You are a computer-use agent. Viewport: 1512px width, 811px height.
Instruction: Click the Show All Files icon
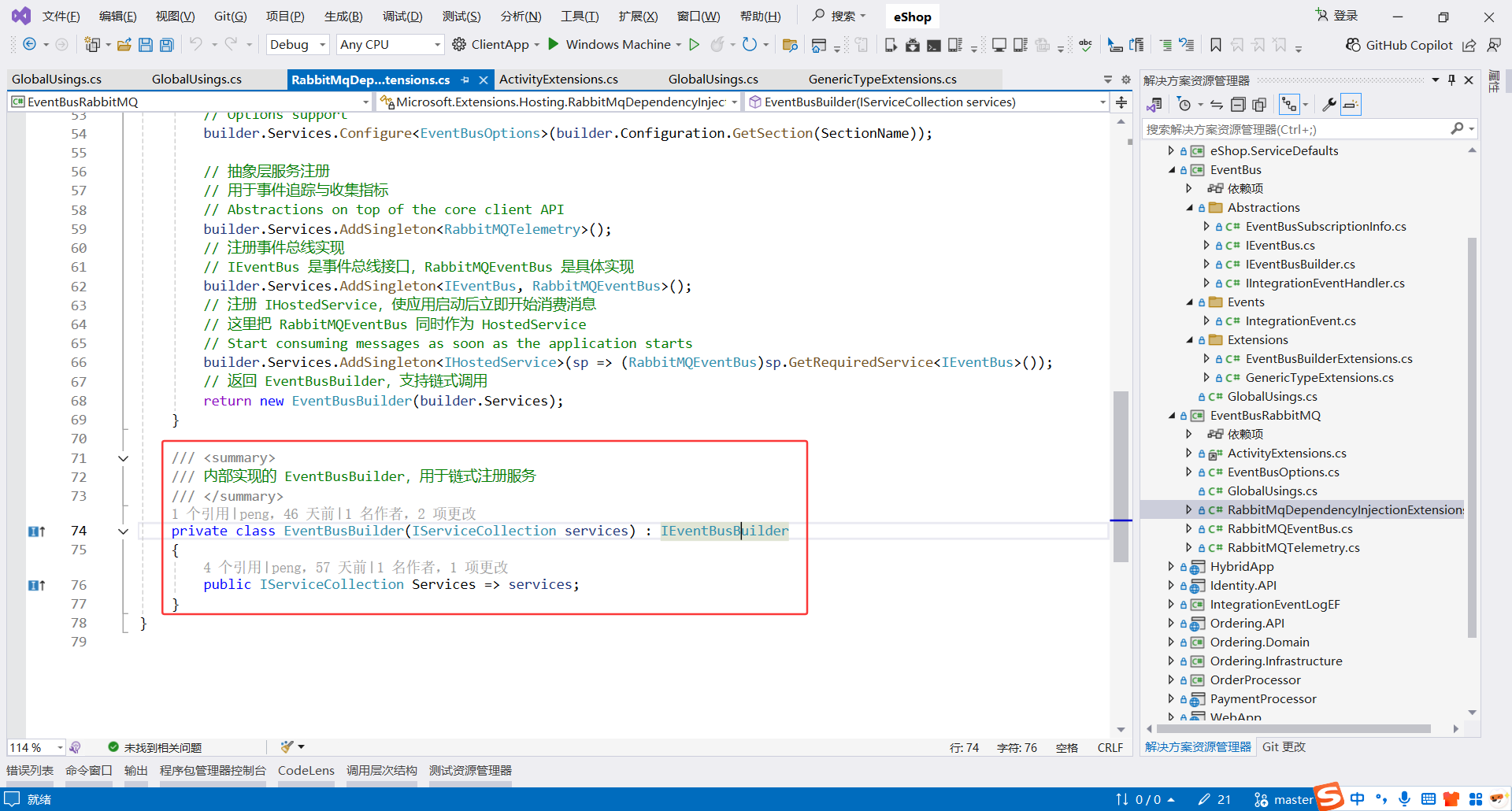point(1259,105)
